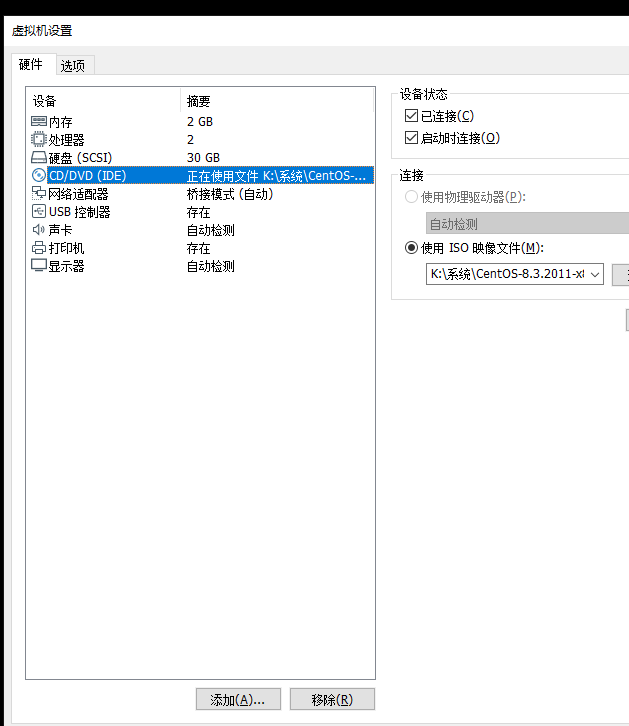Select the USB 控制器 row label
629x726 pixels.
coord(80,212)
